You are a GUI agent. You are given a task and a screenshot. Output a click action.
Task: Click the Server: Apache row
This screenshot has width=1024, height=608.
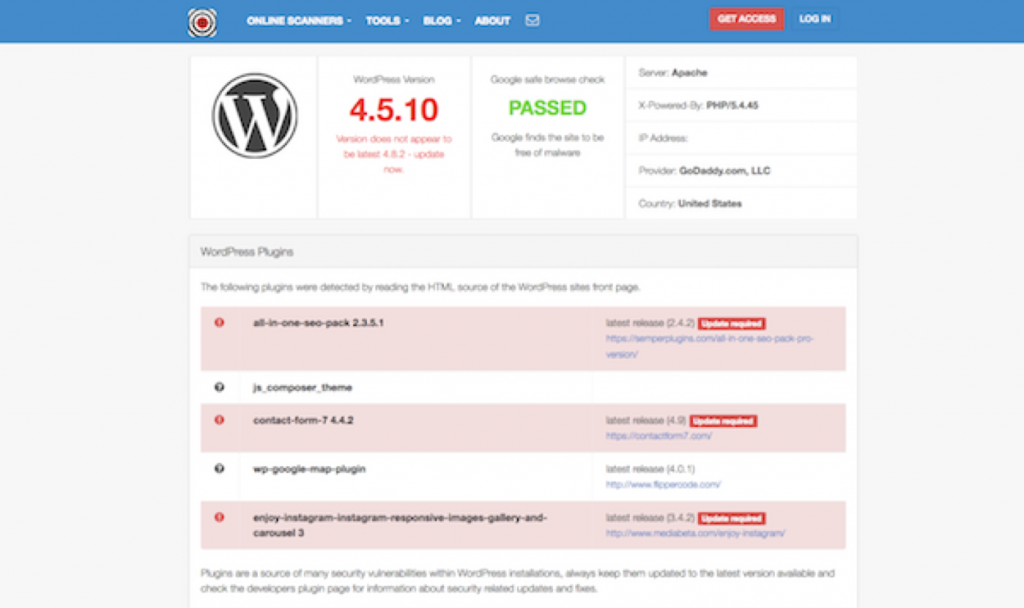click(741, 72)
